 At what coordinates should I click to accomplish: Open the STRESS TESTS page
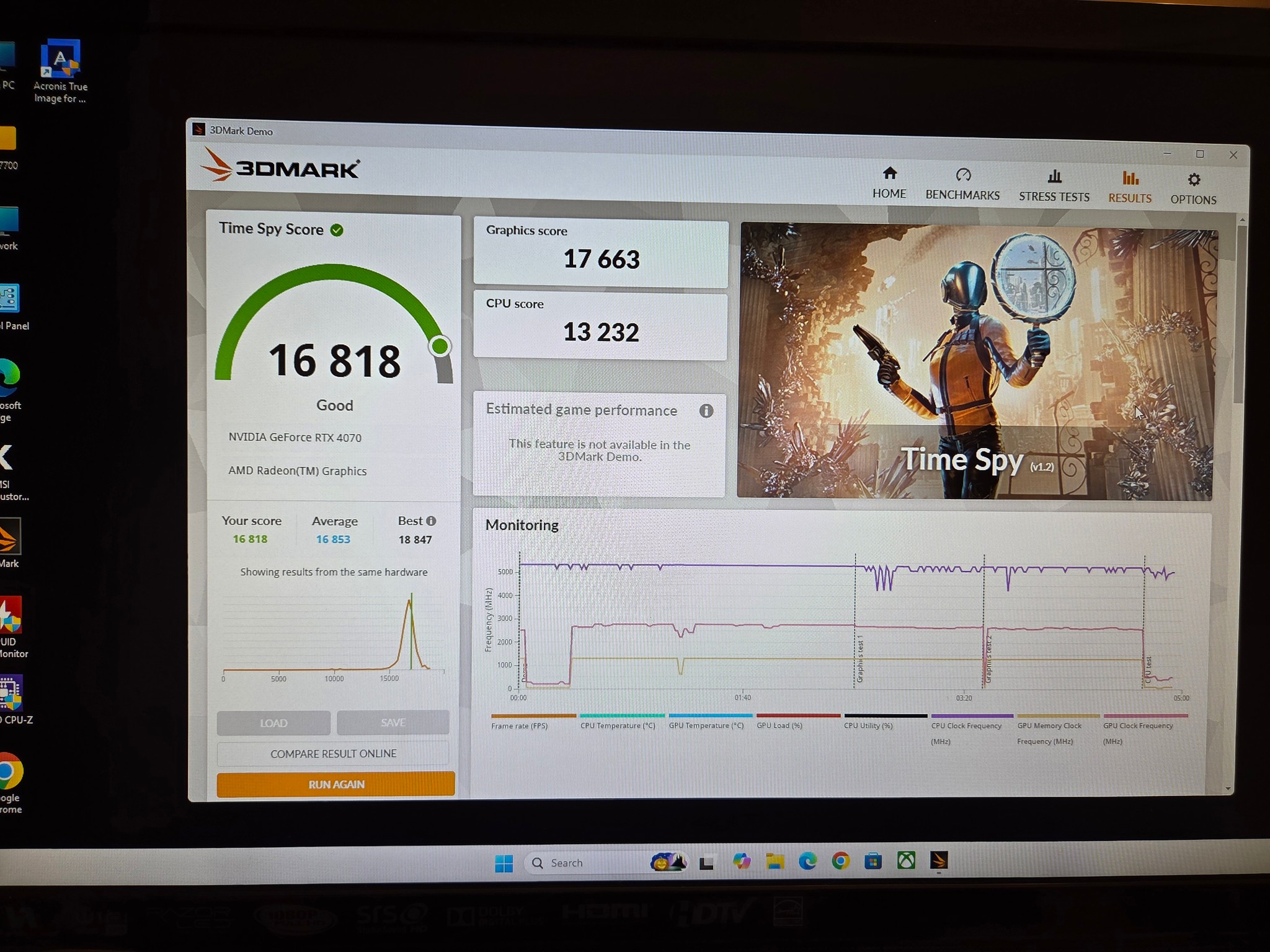(1054, 186)
